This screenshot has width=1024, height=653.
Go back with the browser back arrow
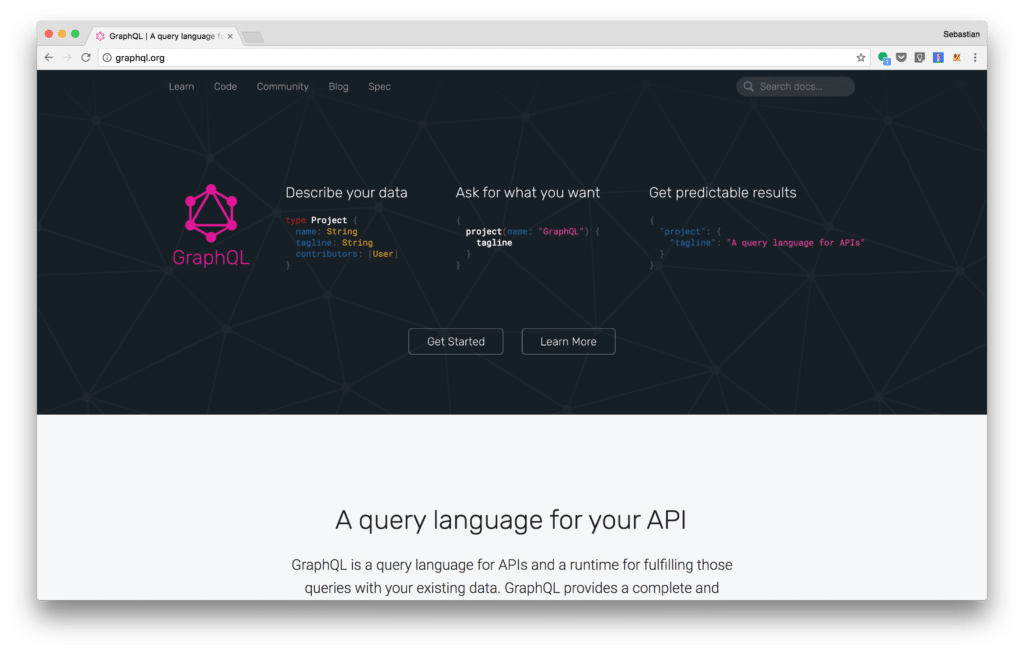point(49,57)
